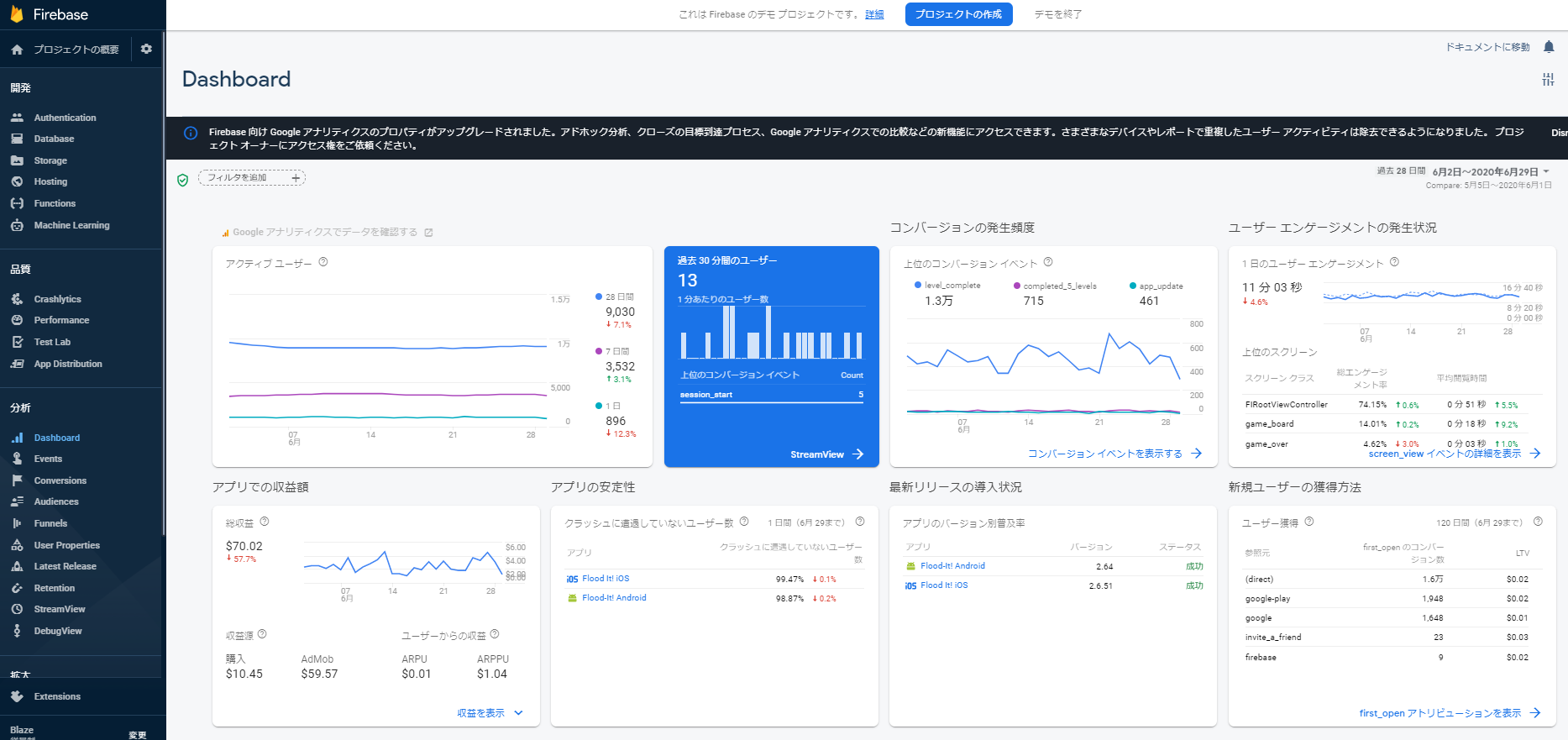
Task: Click the プロジェクトの作成 button
Action: (958, 14)
